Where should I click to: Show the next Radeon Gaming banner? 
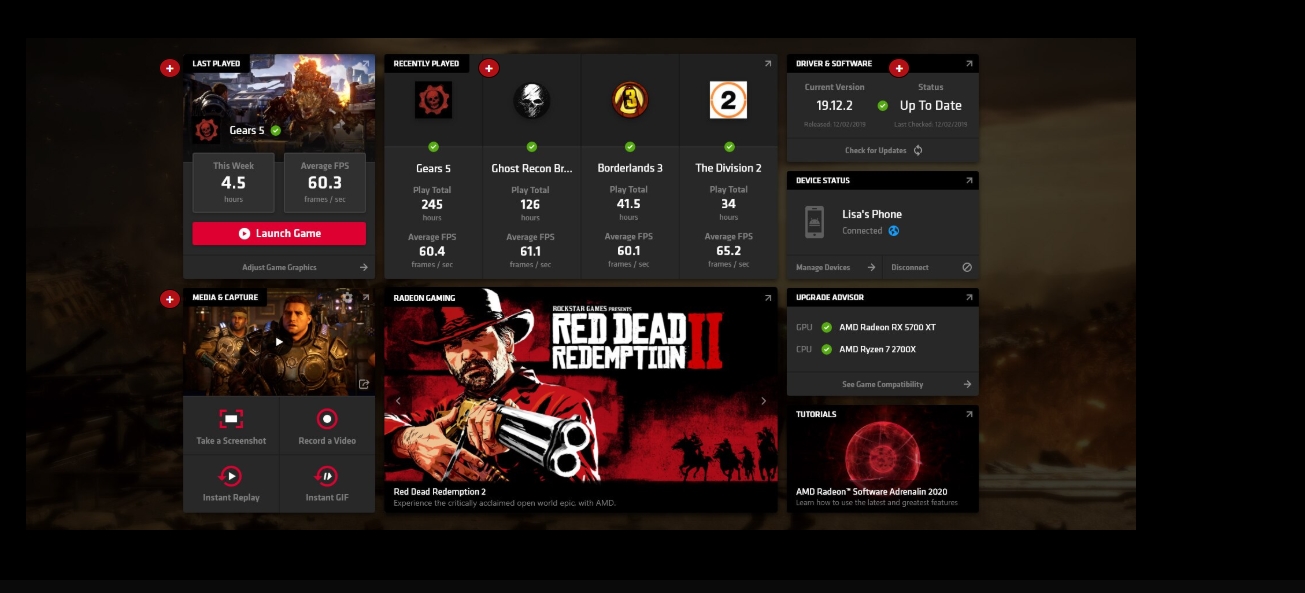(764, 401)
